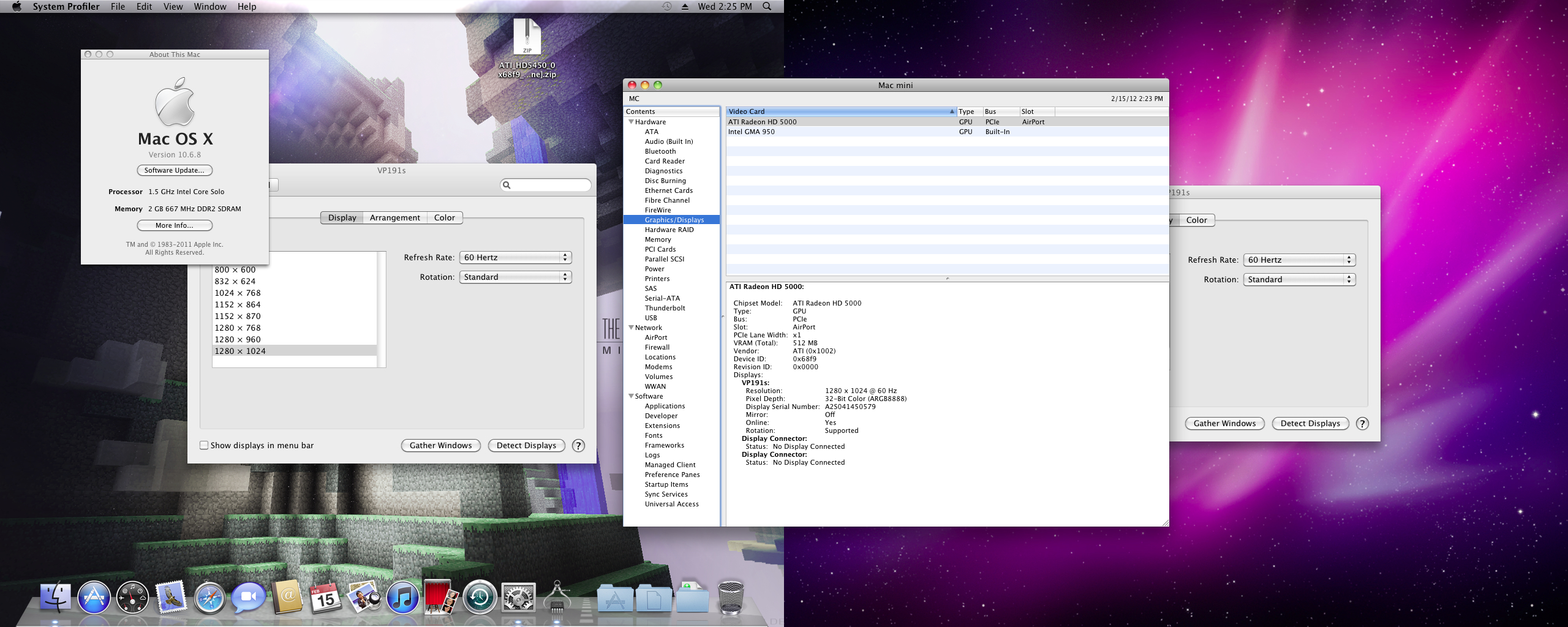Screen dimensions: 1568x627
Task: Open Time Machine dock icon
Action: pos(480,597)
